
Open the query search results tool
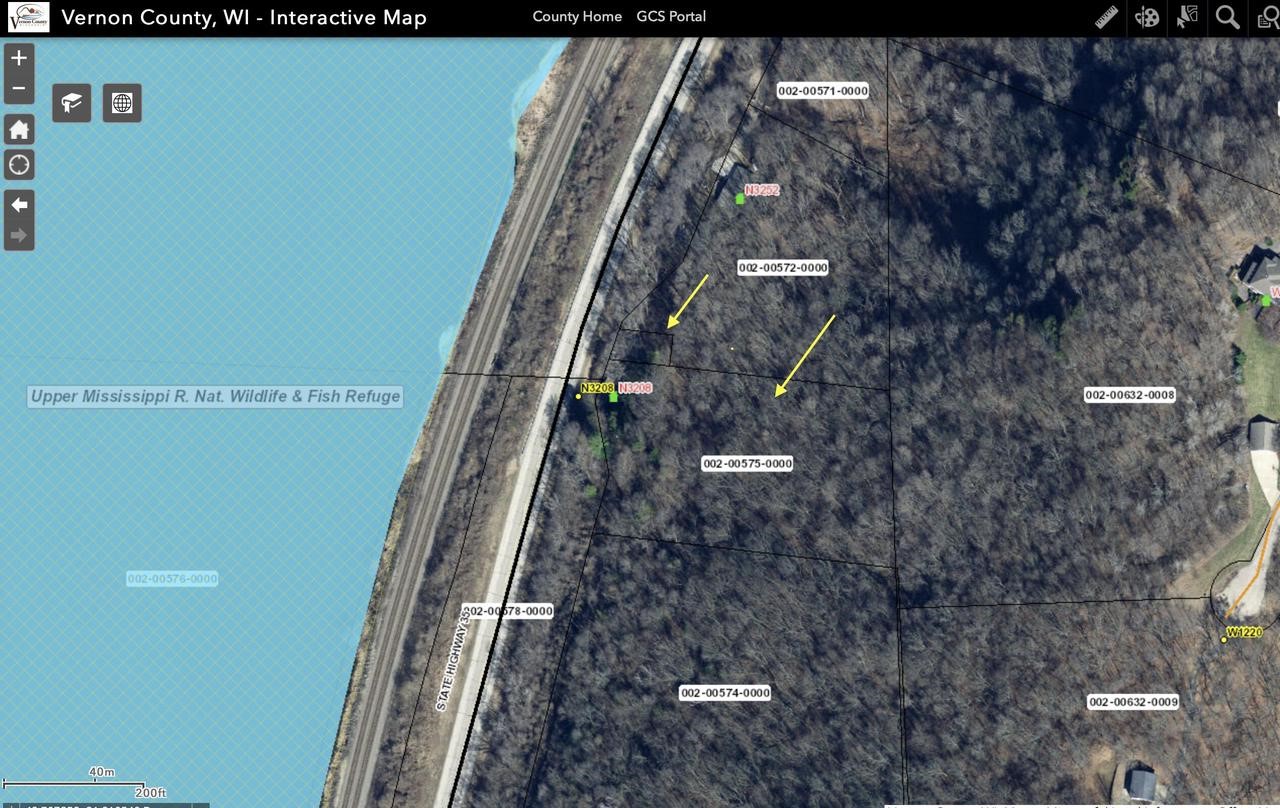pos(1266,18)
